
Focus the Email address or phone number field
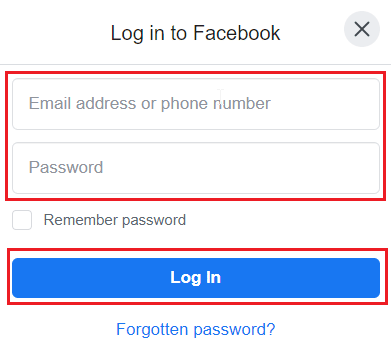[x=196, y=104]
